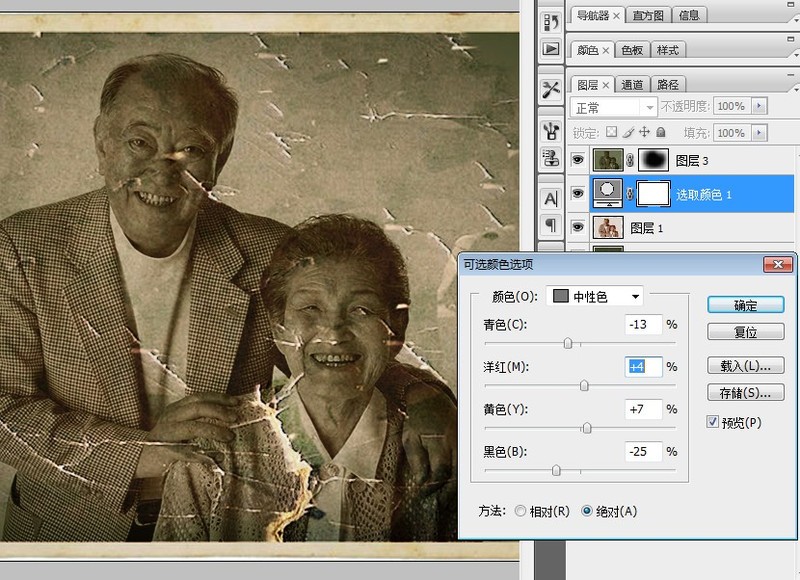This screenshot has width=800, height=580.
Task: Select 相对(R) method radio button
Action: coord(520,511)
